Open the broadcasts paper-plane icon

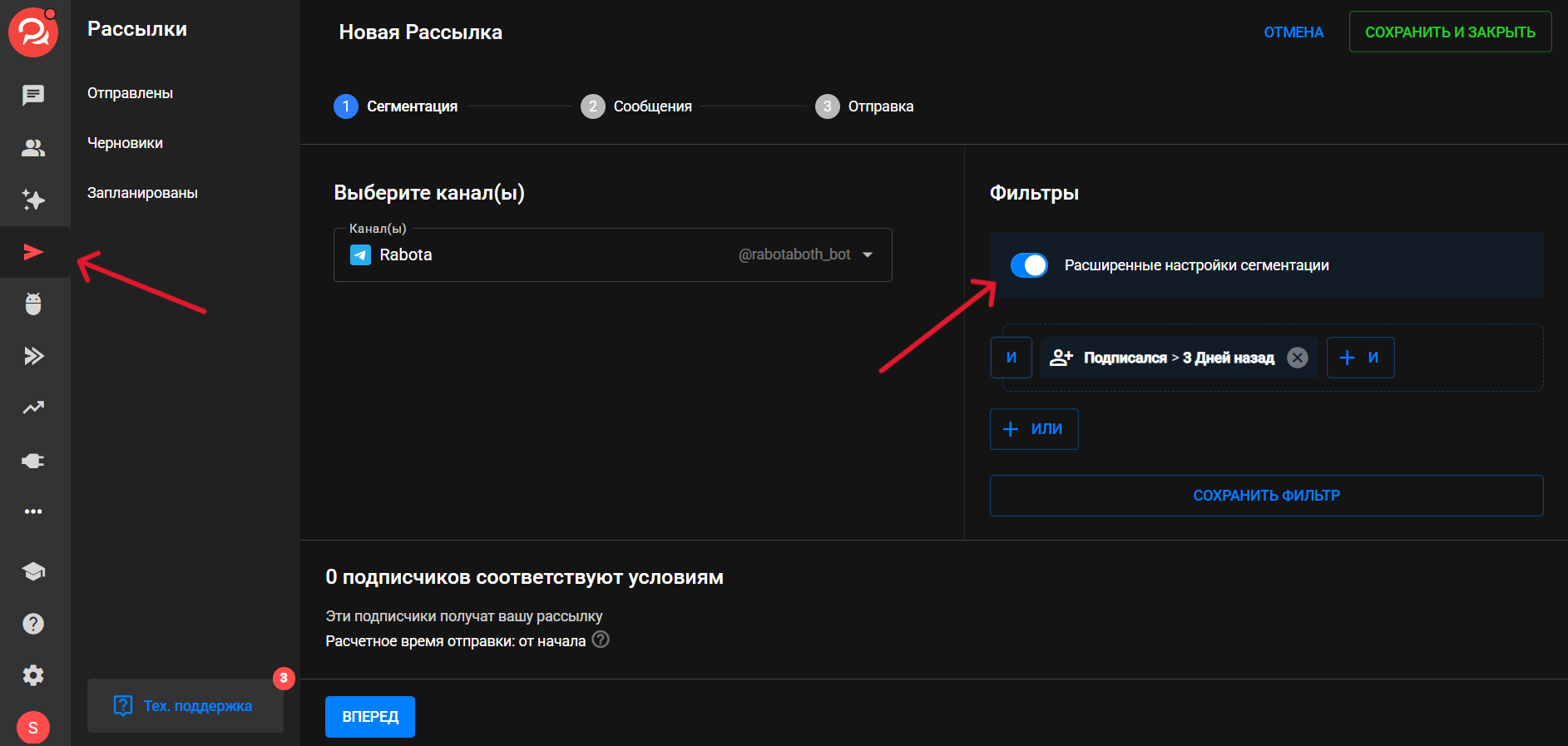tap(33, 252)
